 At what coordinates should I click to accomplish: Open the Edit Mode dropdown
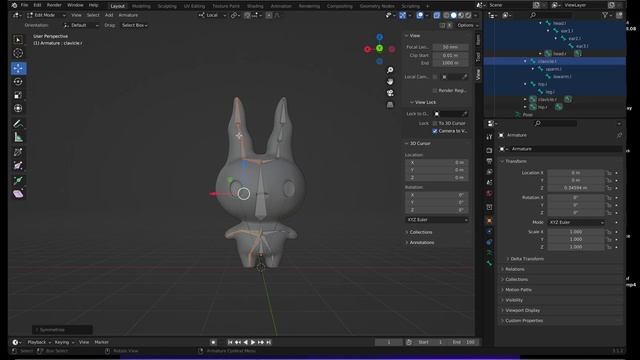coord(46,15)
